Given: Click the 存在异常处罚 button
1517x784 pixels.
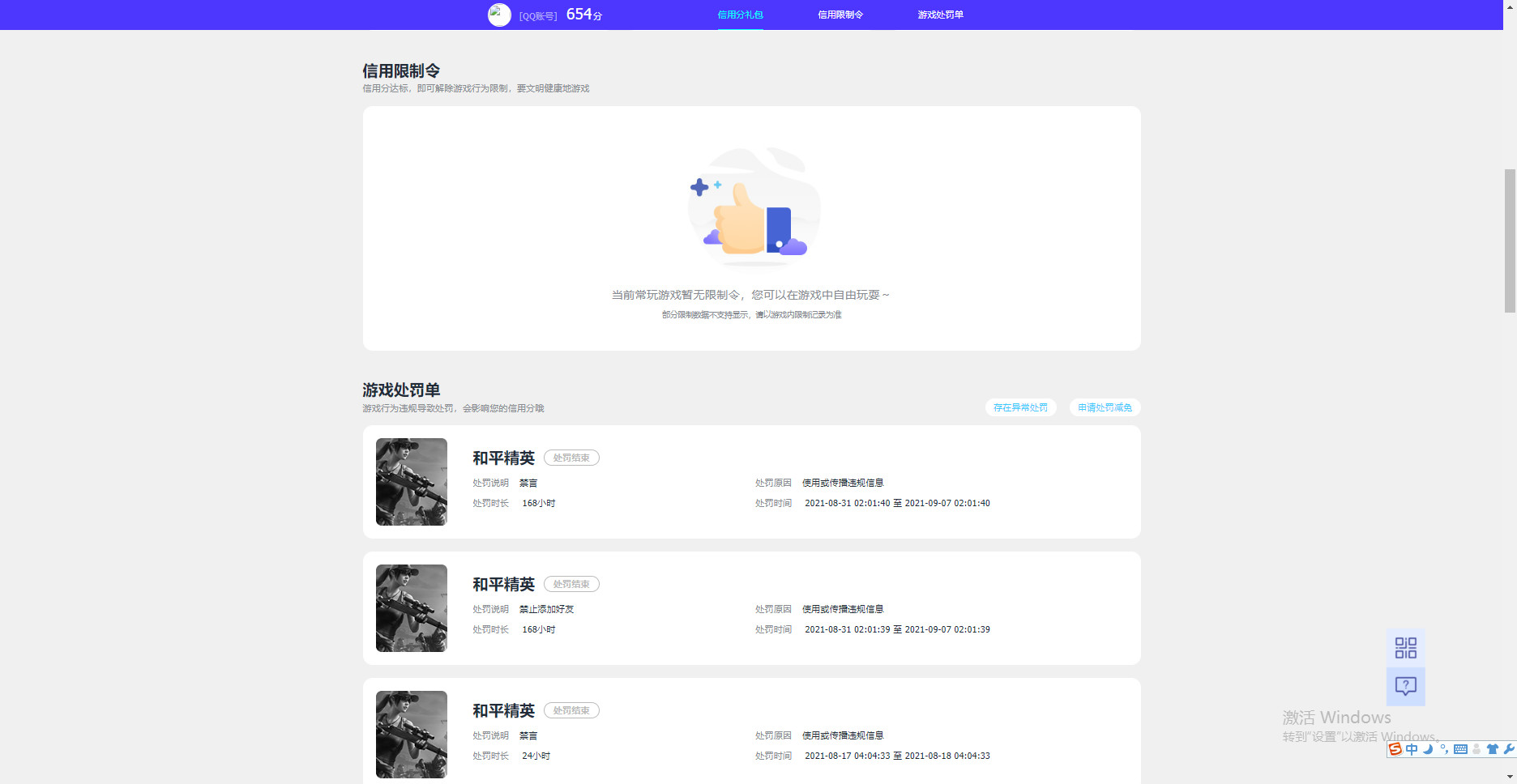Looking at the screenshot, I should click(1020, 407).
